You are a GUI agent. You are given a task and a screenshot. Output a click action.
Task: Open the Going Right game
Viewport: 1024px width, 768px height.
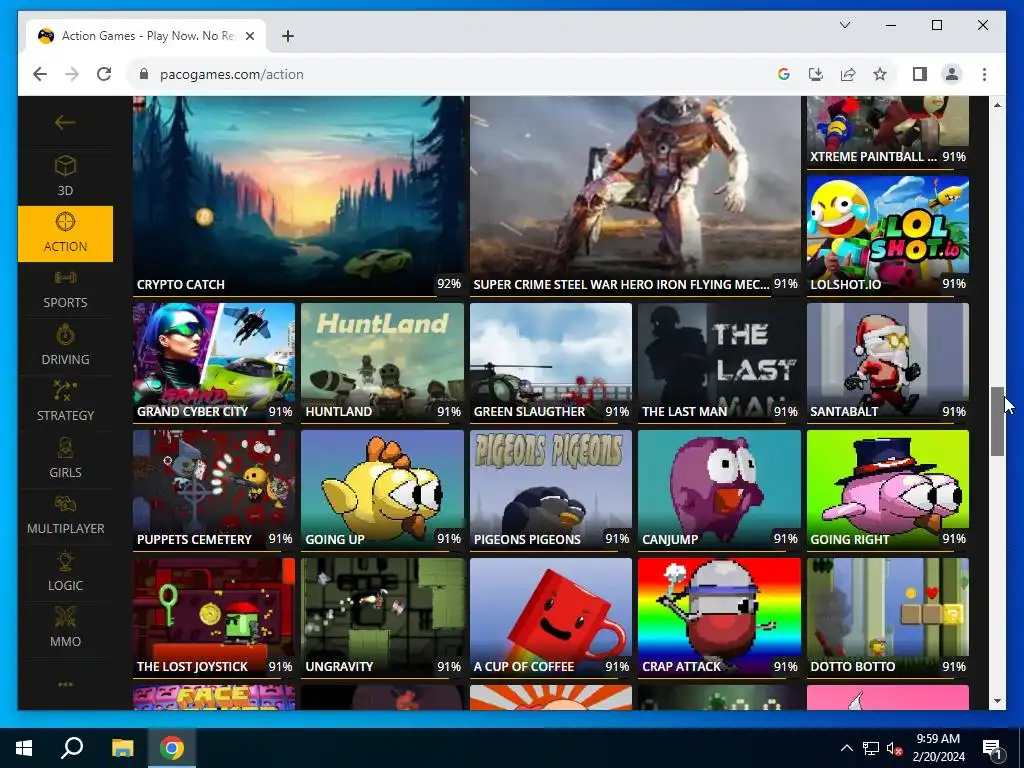tap(888, 490)
